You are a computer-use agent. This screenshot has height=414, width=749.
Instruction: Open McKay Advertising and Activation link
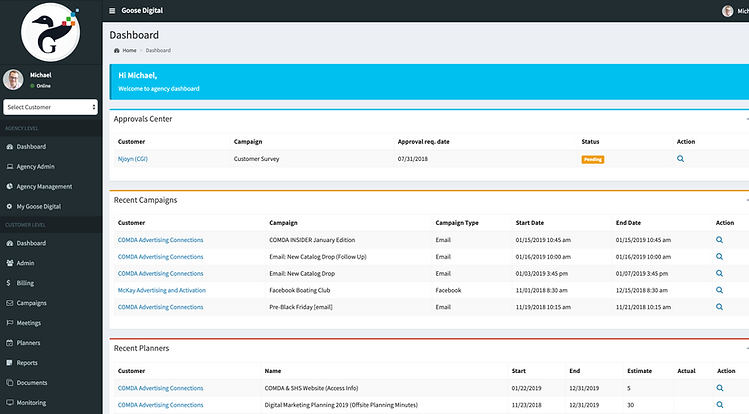[x=162, y=290]
